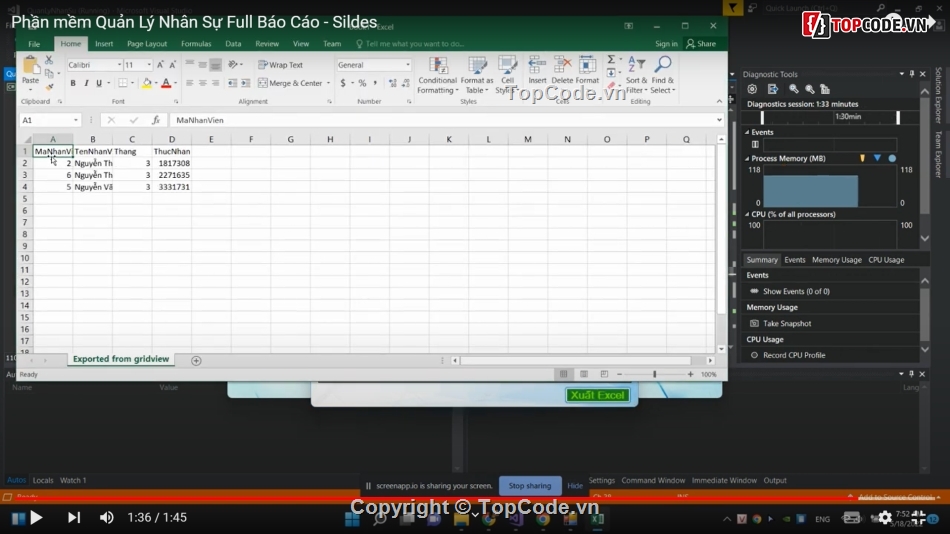This screenshot has width=950, height=534.
Task: Open the Memory Usage tab in Diagnostic Tools
Action: point(836,260)
